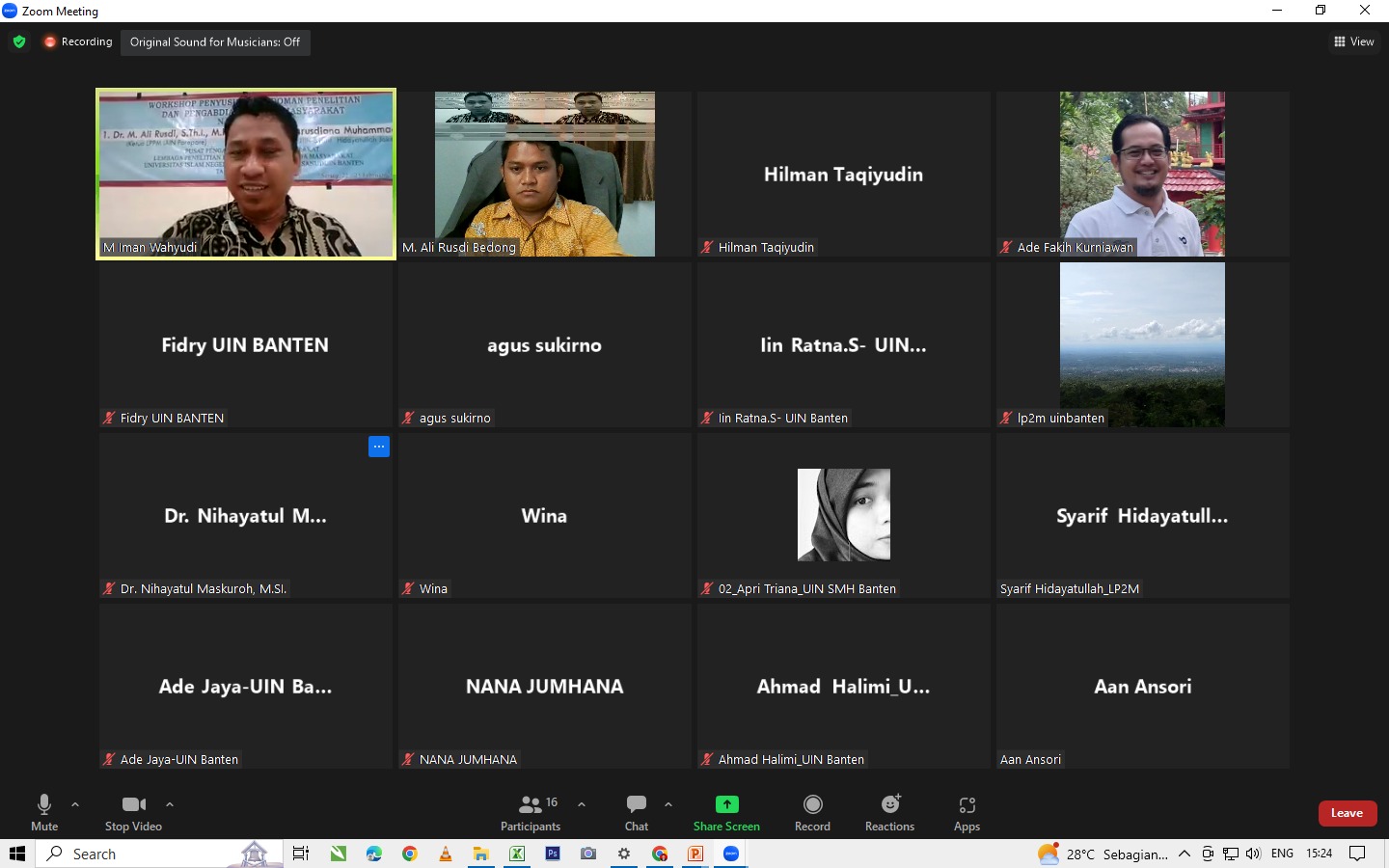
Task: Open the Apps panel
Action: pos(967,805)
